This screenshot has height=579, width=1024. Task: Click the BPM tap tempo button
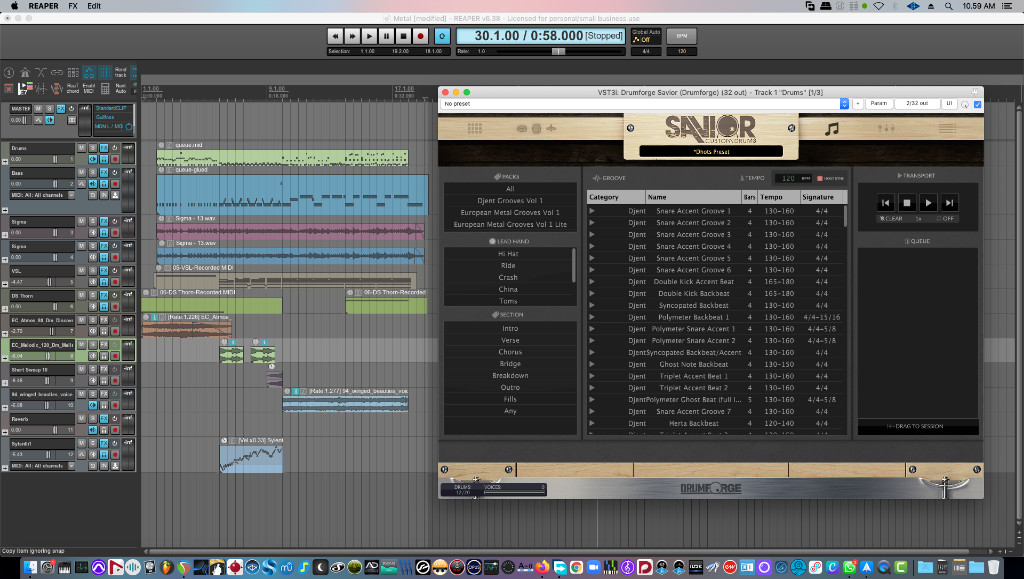point(682,36)
